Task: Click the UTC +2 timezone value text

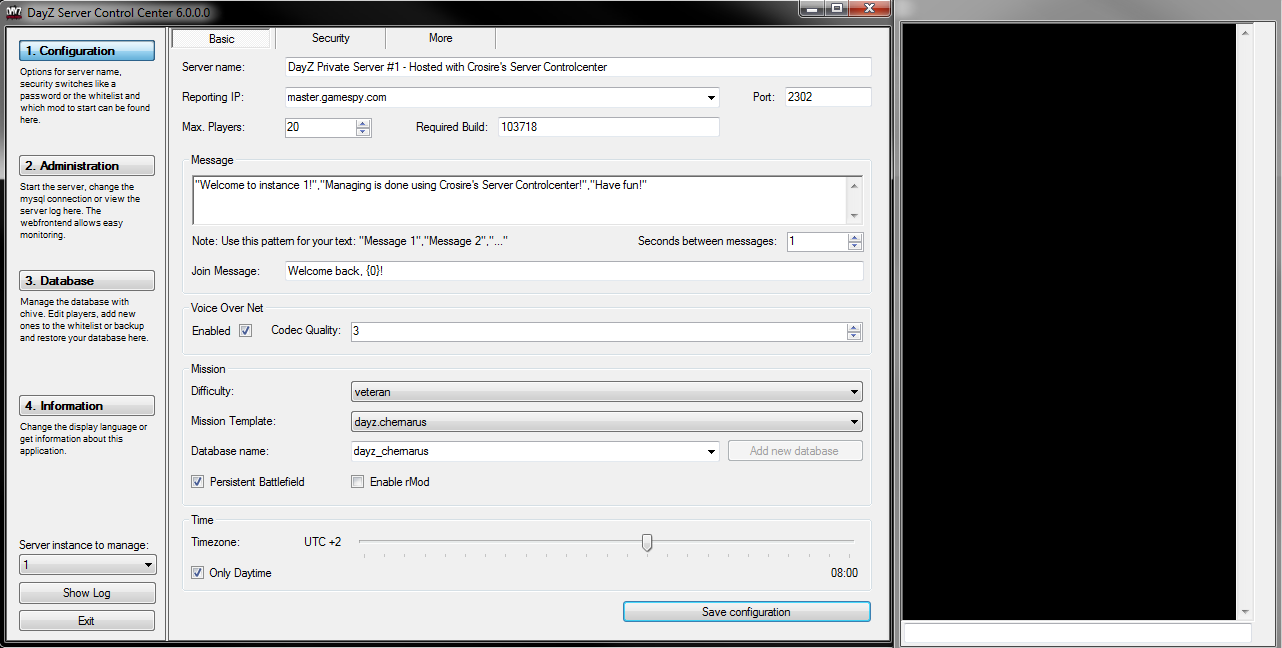Action: 322,542
